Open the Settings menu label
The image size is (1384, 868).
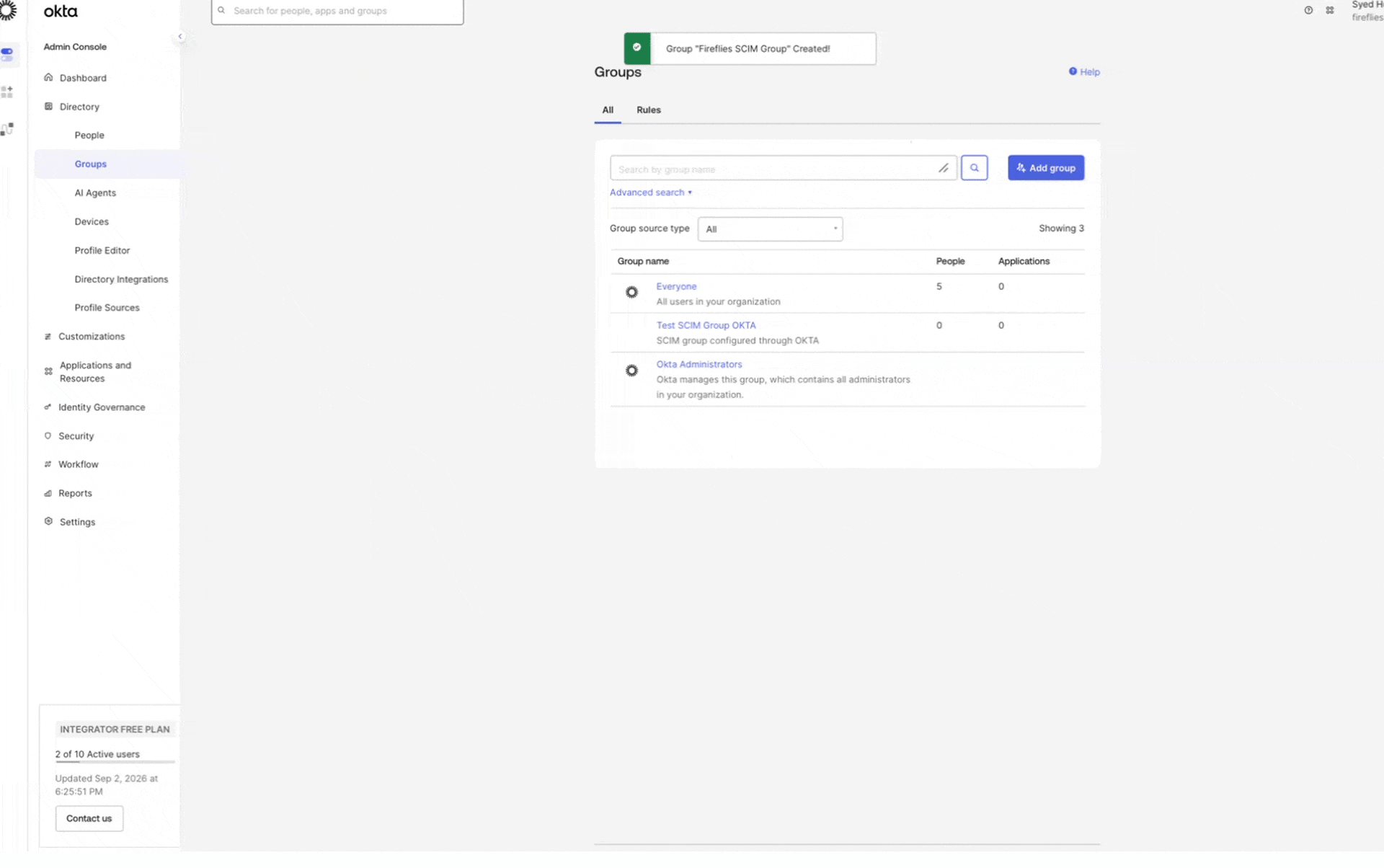pyautogui.click(x=77, y=523)
